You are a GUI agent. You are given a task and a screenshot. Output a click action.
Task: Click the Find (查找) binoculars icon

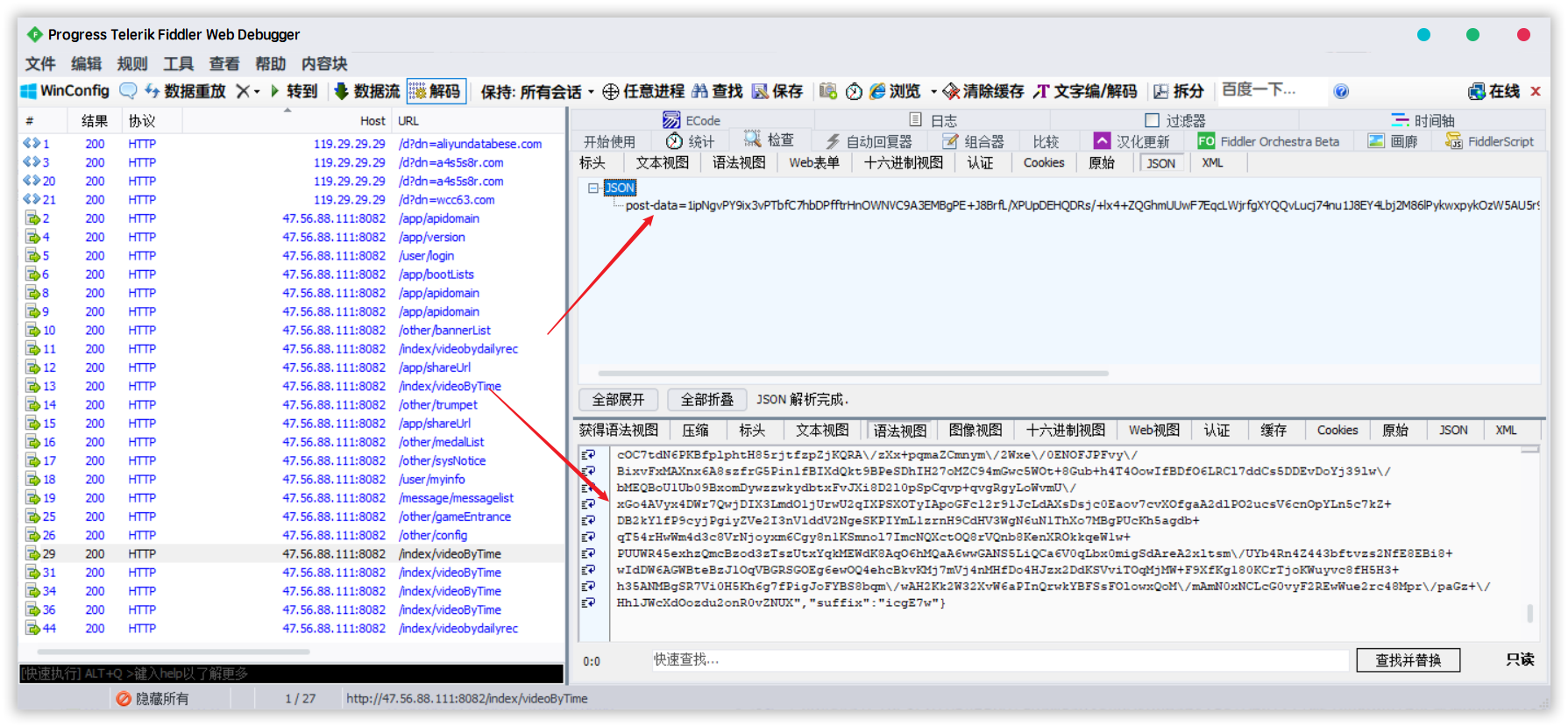(x=699, y=91)
